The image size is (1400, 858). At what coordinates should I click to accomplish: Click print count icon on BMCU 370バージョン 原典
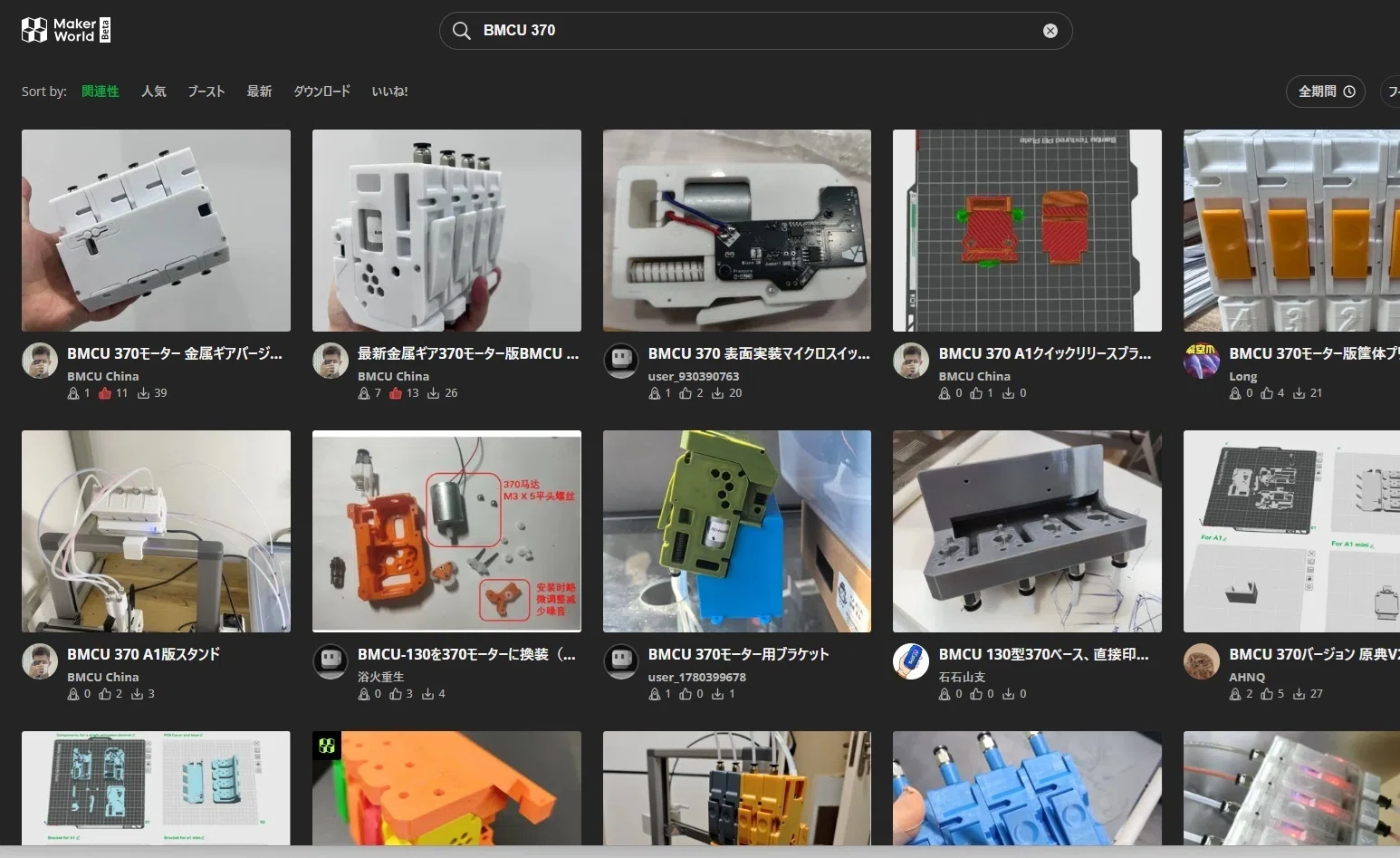pyautogui.click(x=1235, y=694)
